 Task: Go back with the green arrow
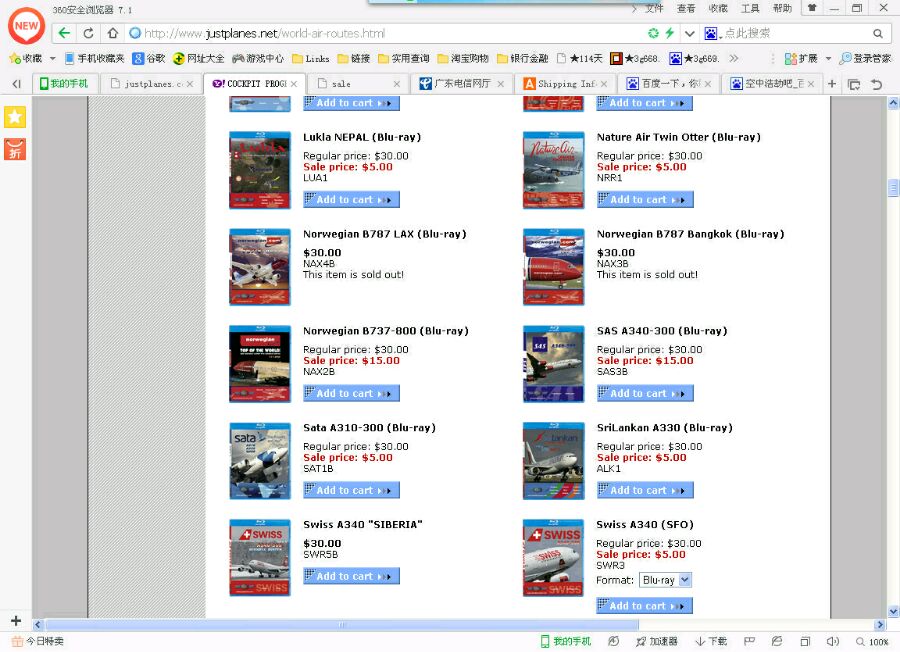tap(64, 33)
